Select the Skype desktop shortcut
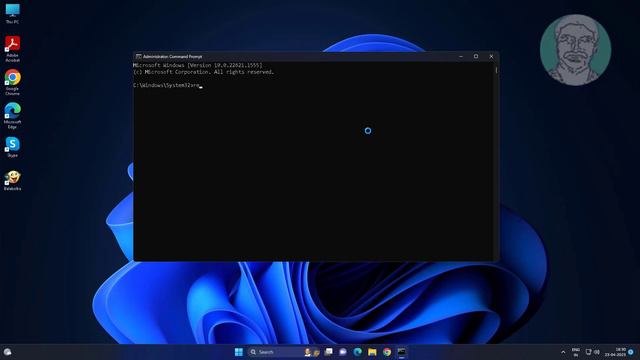This screenshot has width=640, height=360. (12, 147)
